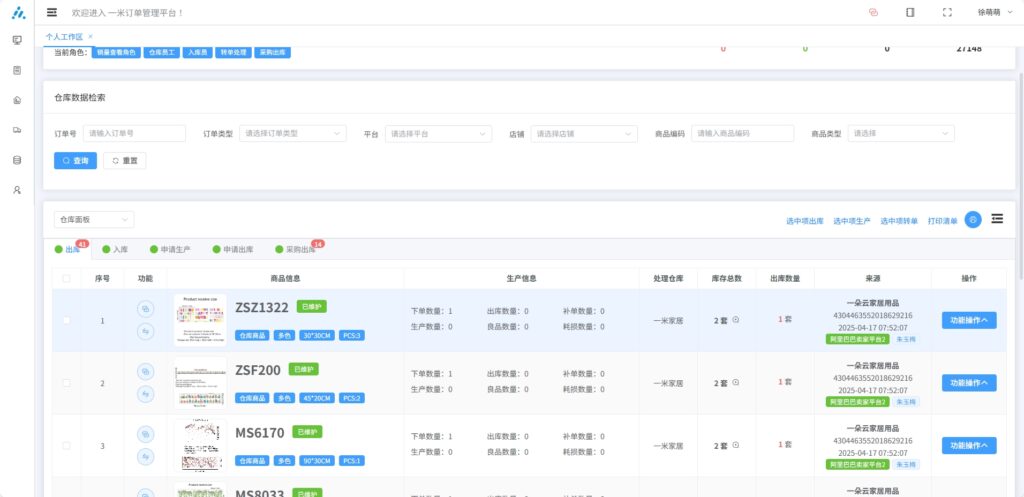
Task: Click the swap arrows icon in row 2
Action: [145, 394]
